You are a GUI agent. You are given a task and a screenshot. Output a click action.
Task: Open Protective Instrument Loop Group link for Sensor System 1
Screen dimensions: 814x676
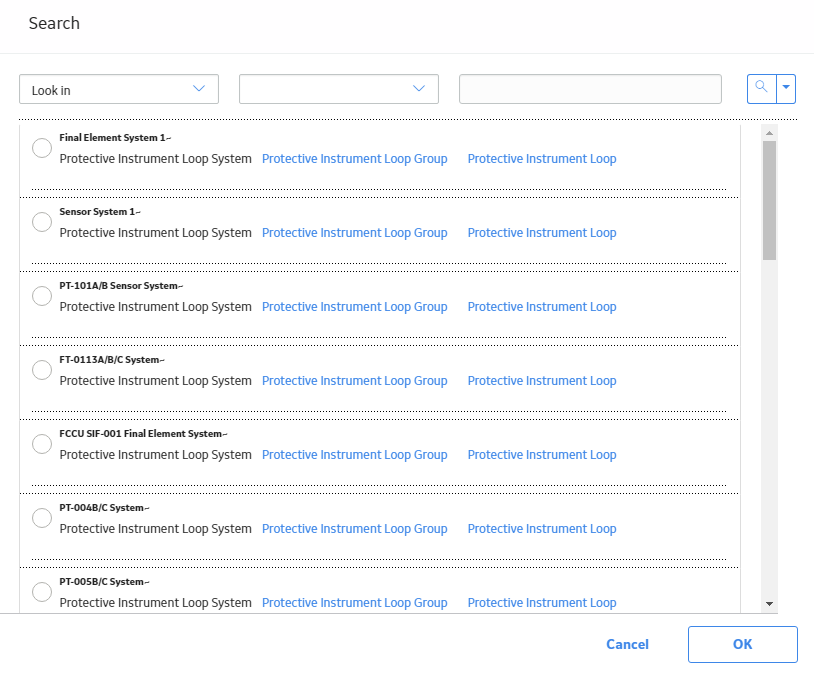(355, 233)
